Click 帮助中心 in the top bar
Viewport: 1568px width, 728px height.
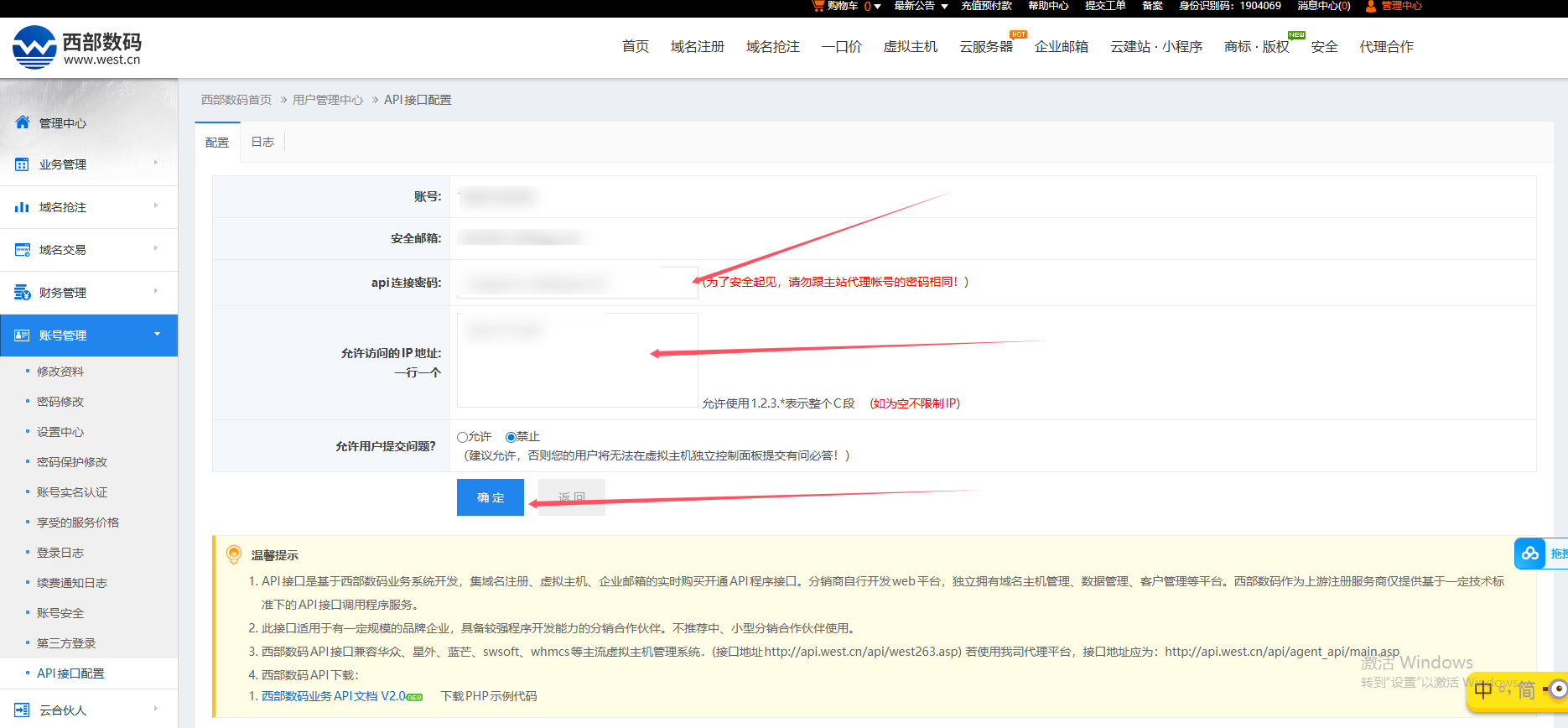click(1048, 6)
